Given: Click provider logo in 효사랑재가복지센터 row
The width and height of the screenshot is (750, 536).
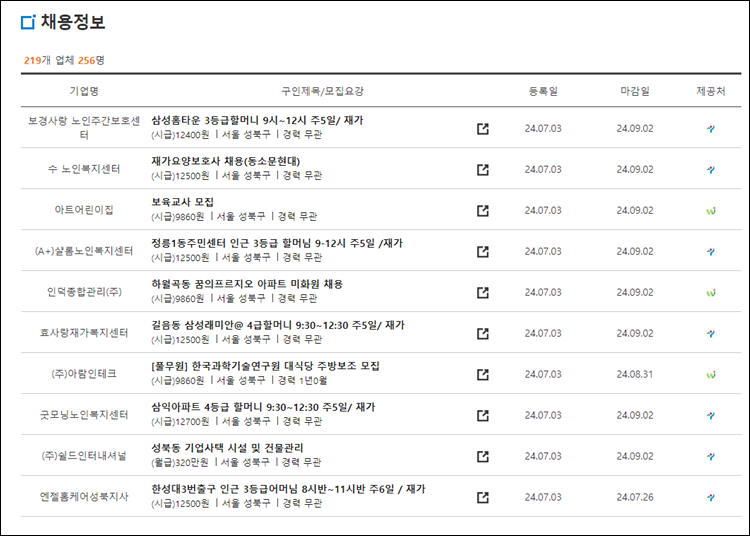Looking at the screenshot, I should coord(711,334).
